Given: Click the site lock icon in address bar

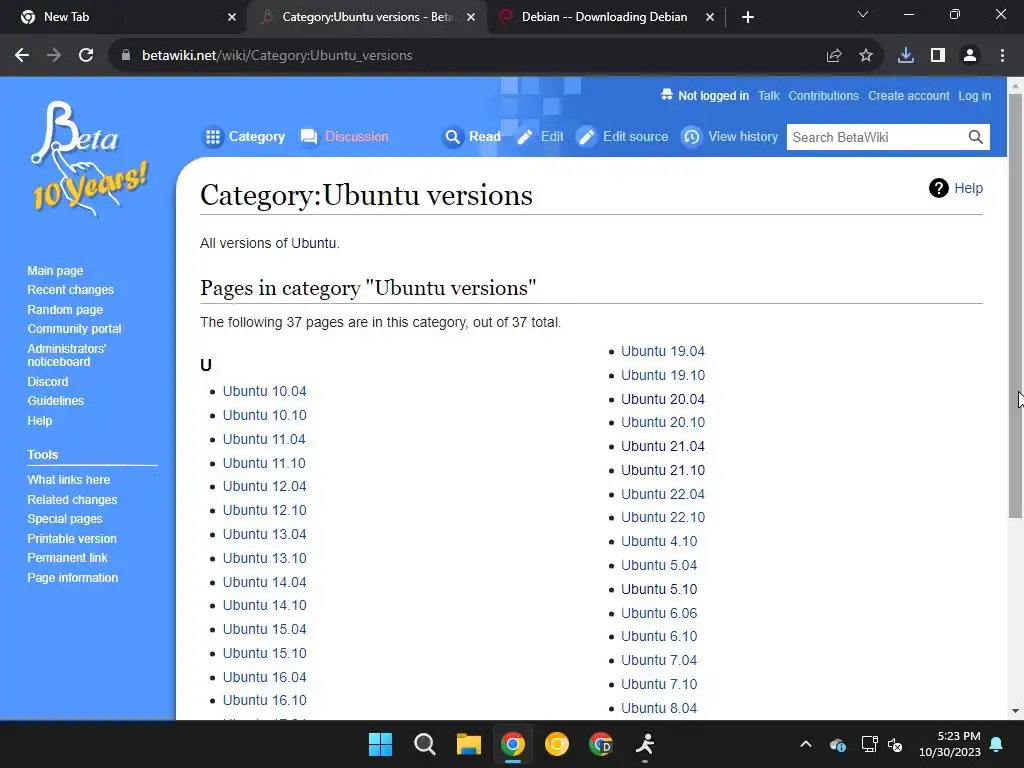Looking at the screenshot, I should click(x=126, y=56).
